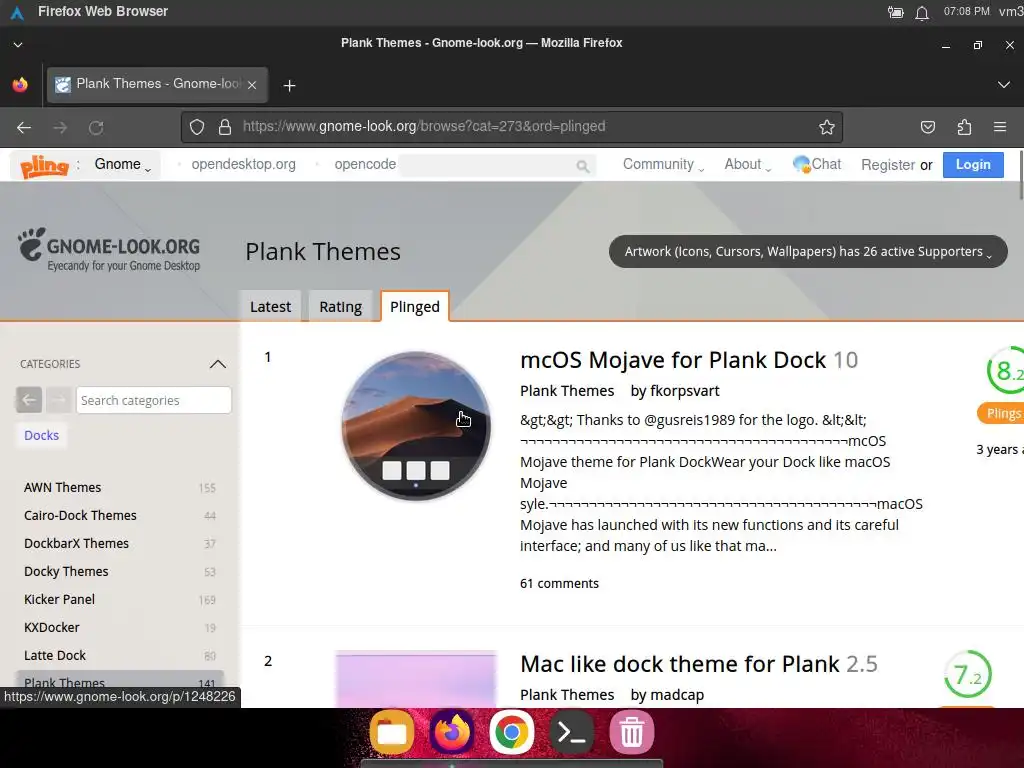Viewport: 1024px width, 768px height.
Task: Open the mcOS Mojave round thumbnail
Action: click(416, 426)
